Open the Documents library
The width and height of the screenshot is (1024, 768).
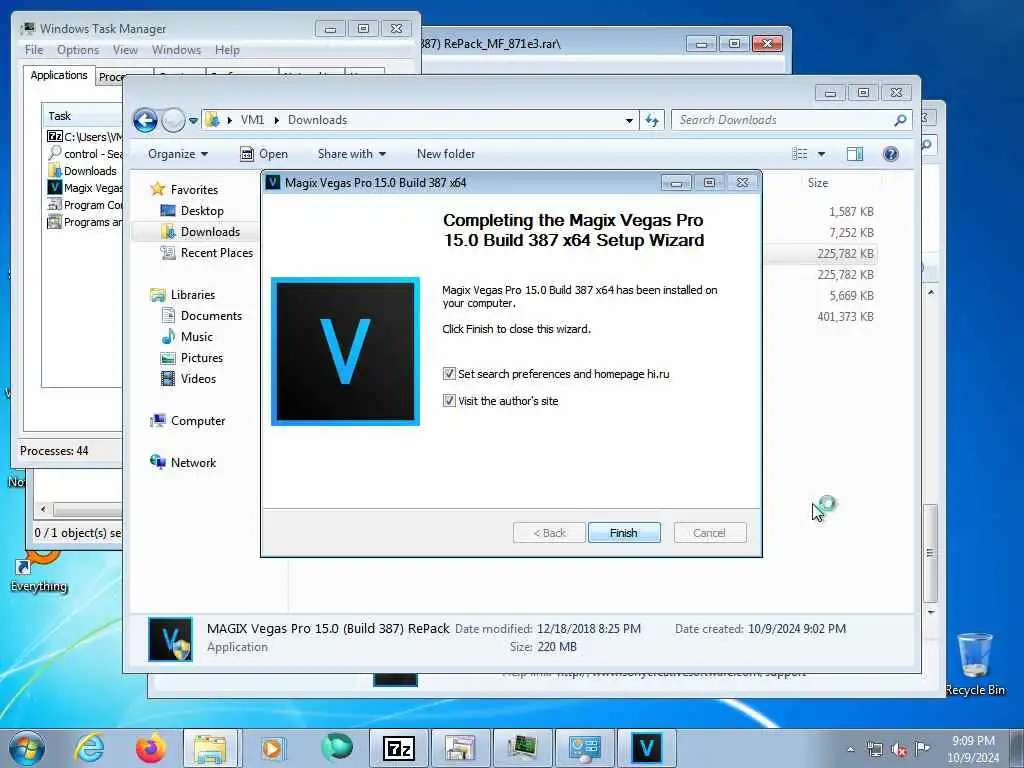211,315
